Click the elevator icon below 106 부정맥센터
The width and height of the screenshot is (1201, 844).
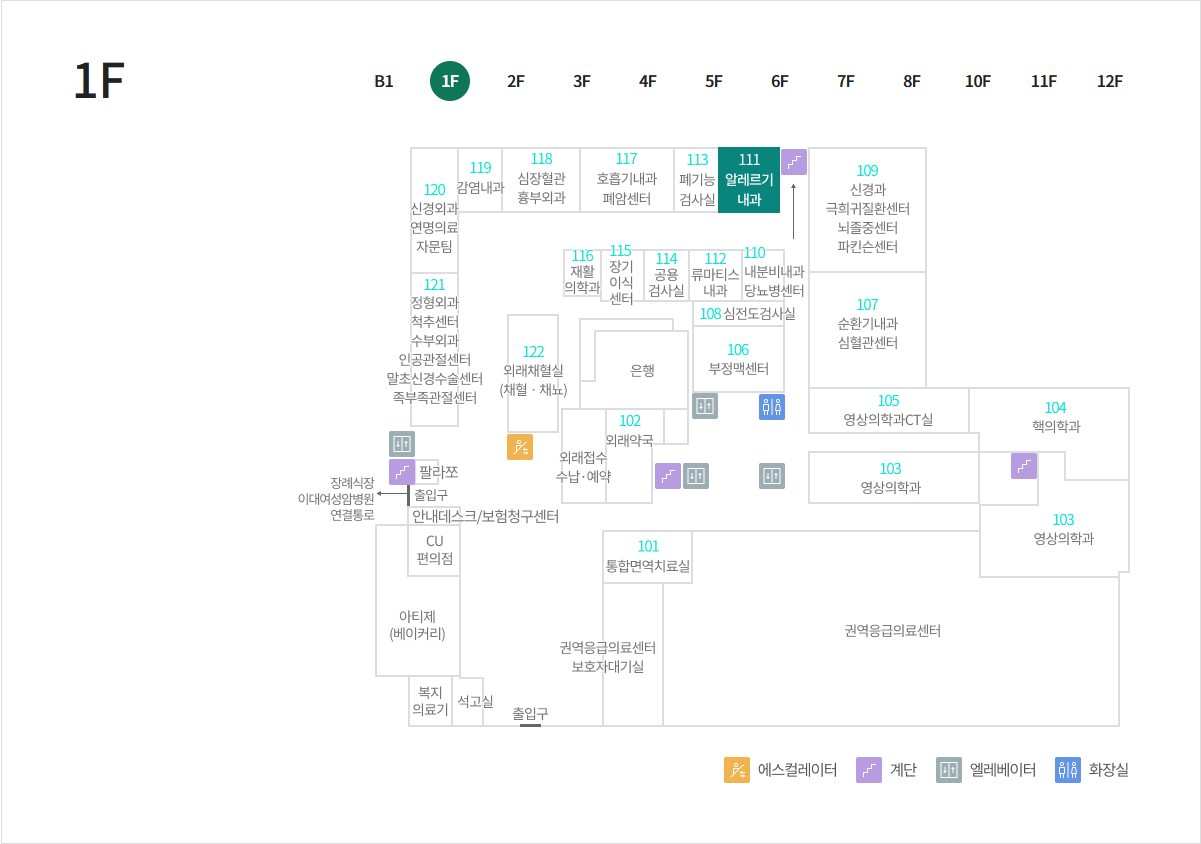[704, 407]
